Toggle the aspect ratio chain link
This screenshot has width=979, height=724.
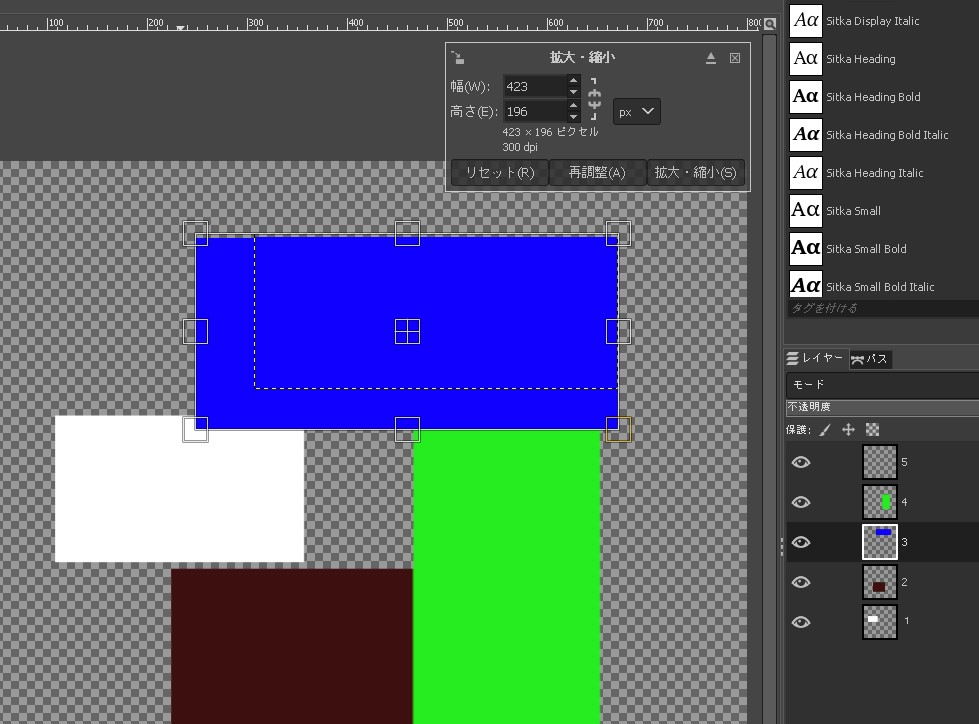(594, 99)
